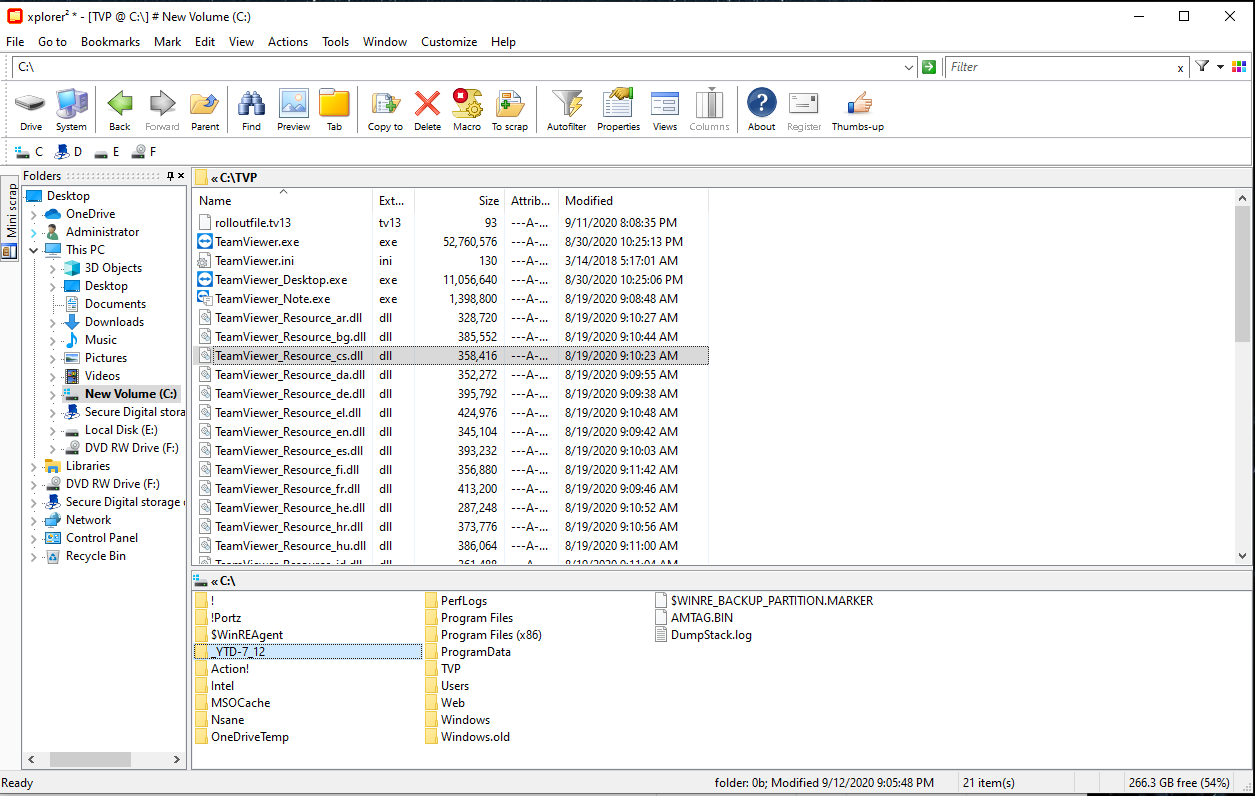Viewport: 1255px width, 796px height.
Task: Open the Bookmarks menu
Action: 110,42
